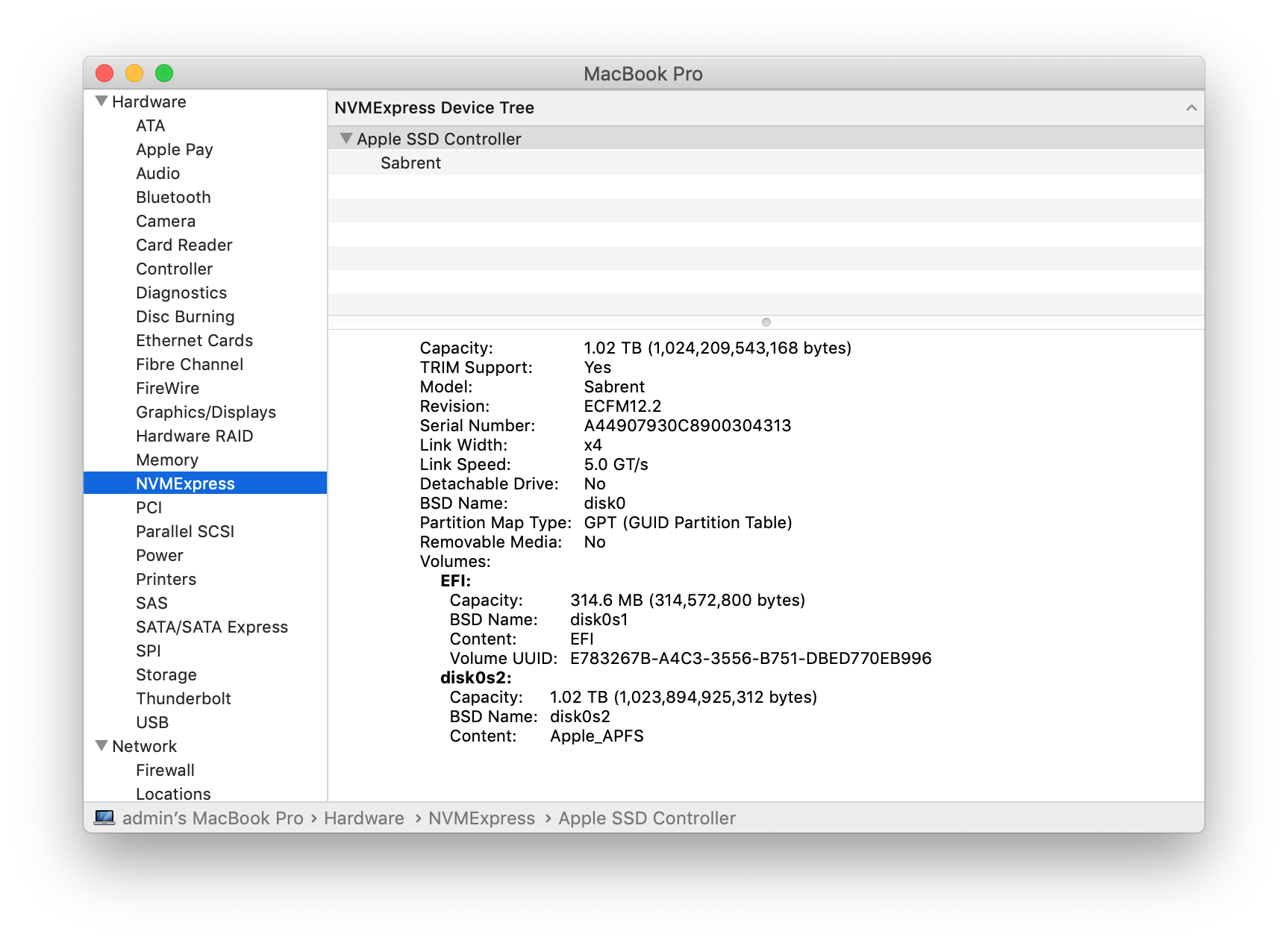Open Power in the sidebar
Viewport: 1288px width, 943px height.
(159, 555)
